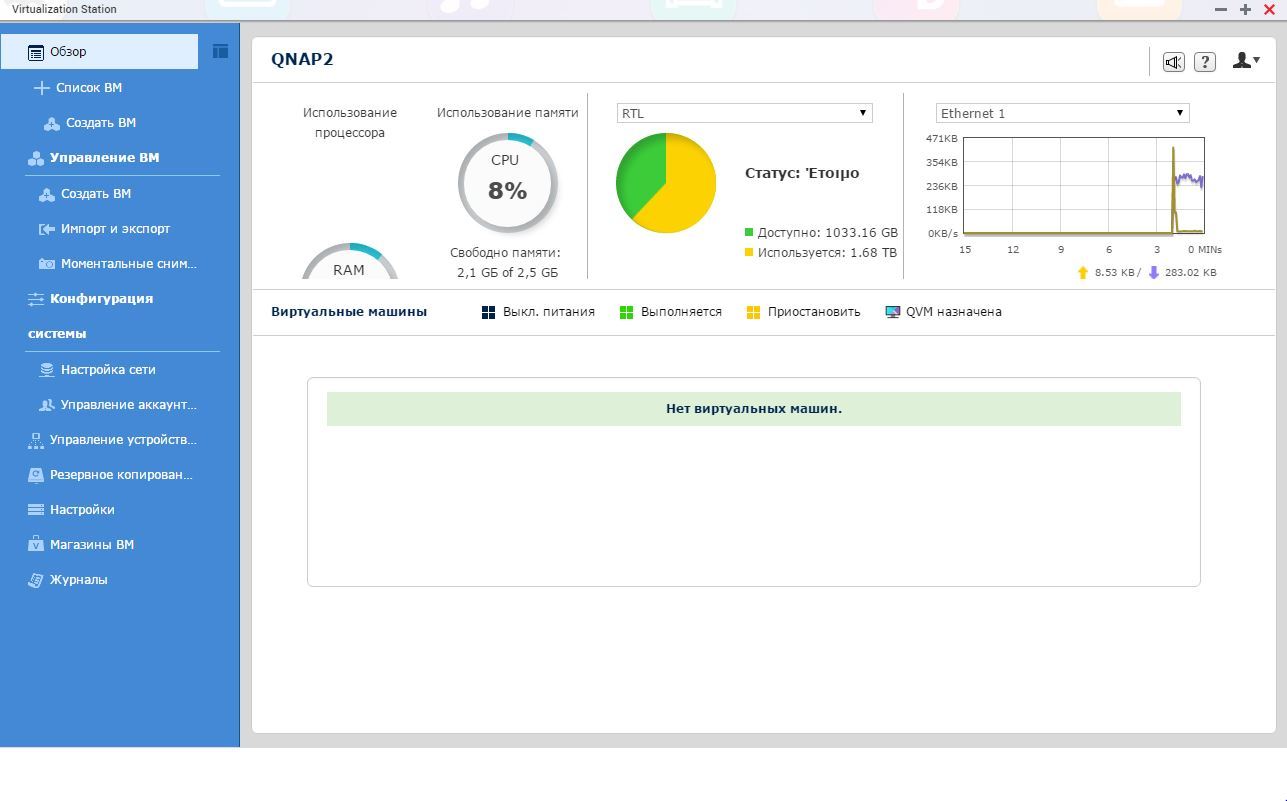The height and width of the screenshot is (801, 1287).
Task: Click the backup icon in the sidebar
Action: 36,475
